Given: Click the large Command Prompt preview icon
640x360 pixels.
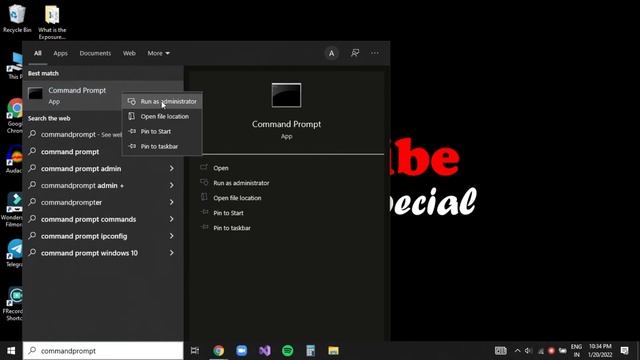Looking at the screenshot, I should 286,95.
